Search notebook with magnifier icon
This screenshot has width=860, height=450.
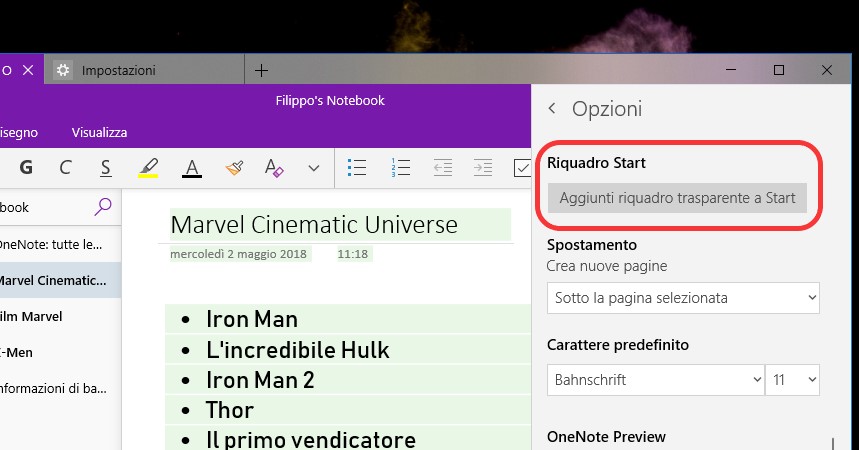103,207
